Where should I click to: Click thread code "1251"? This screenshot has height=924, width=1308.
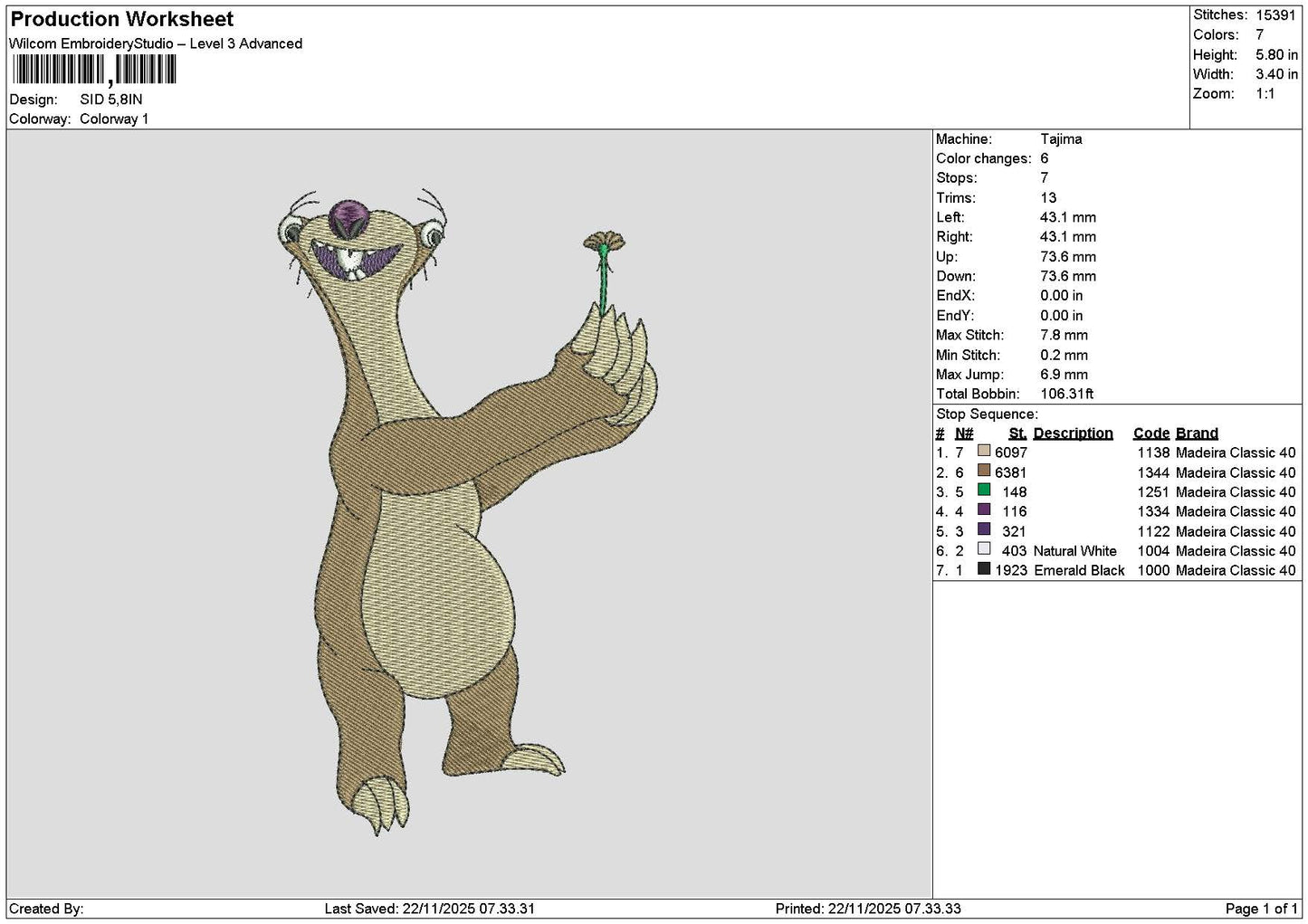(1154, 492)
